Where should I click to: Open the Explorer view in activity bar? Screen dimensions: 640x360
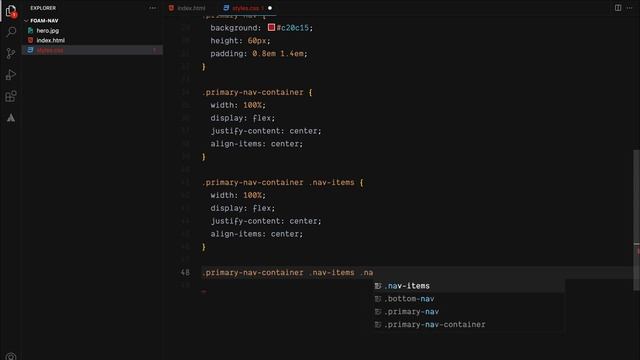[x=11, y=11]
